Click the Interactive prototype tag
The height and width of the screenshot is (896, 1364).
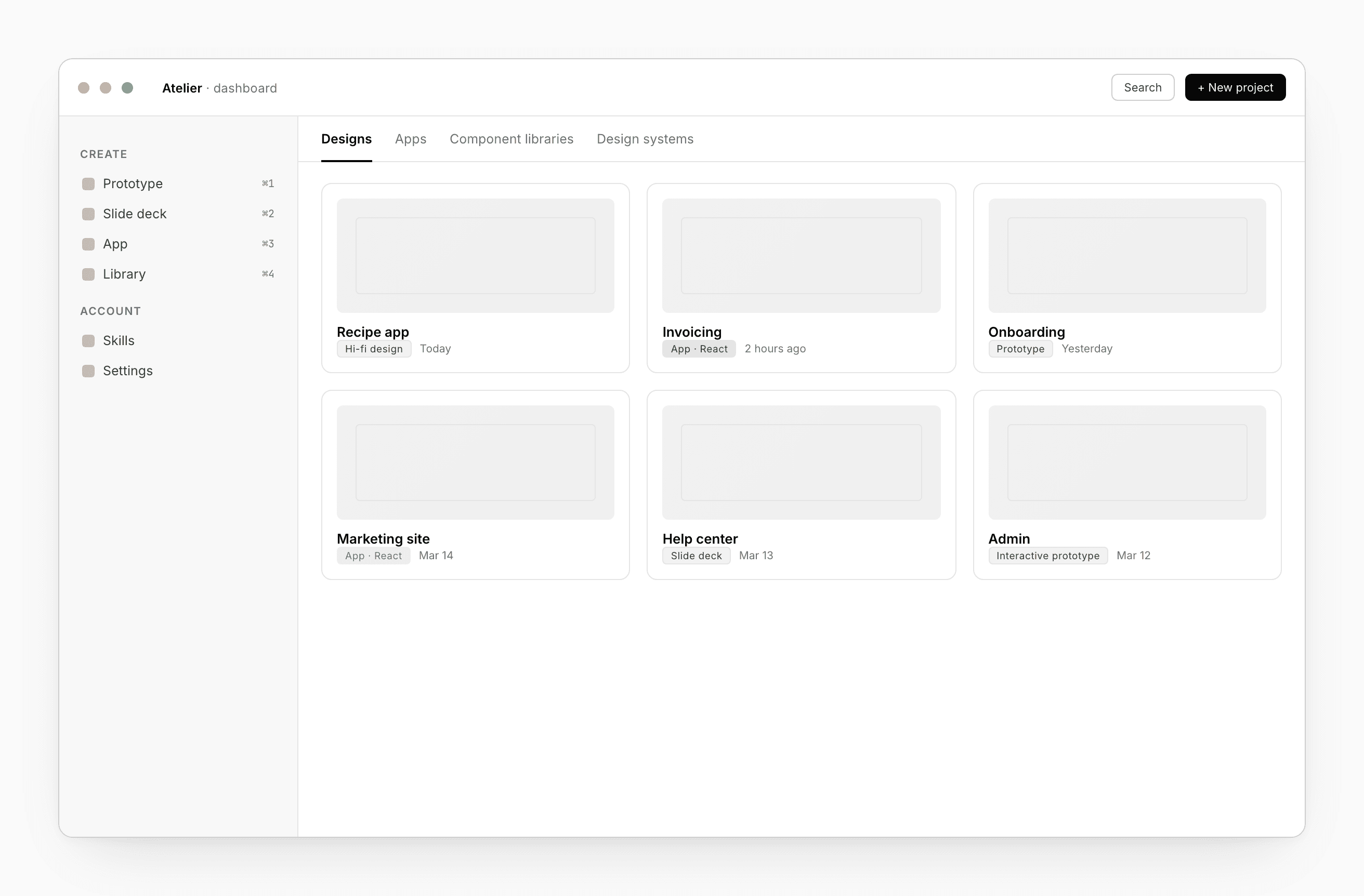(x=1047, y=556)
